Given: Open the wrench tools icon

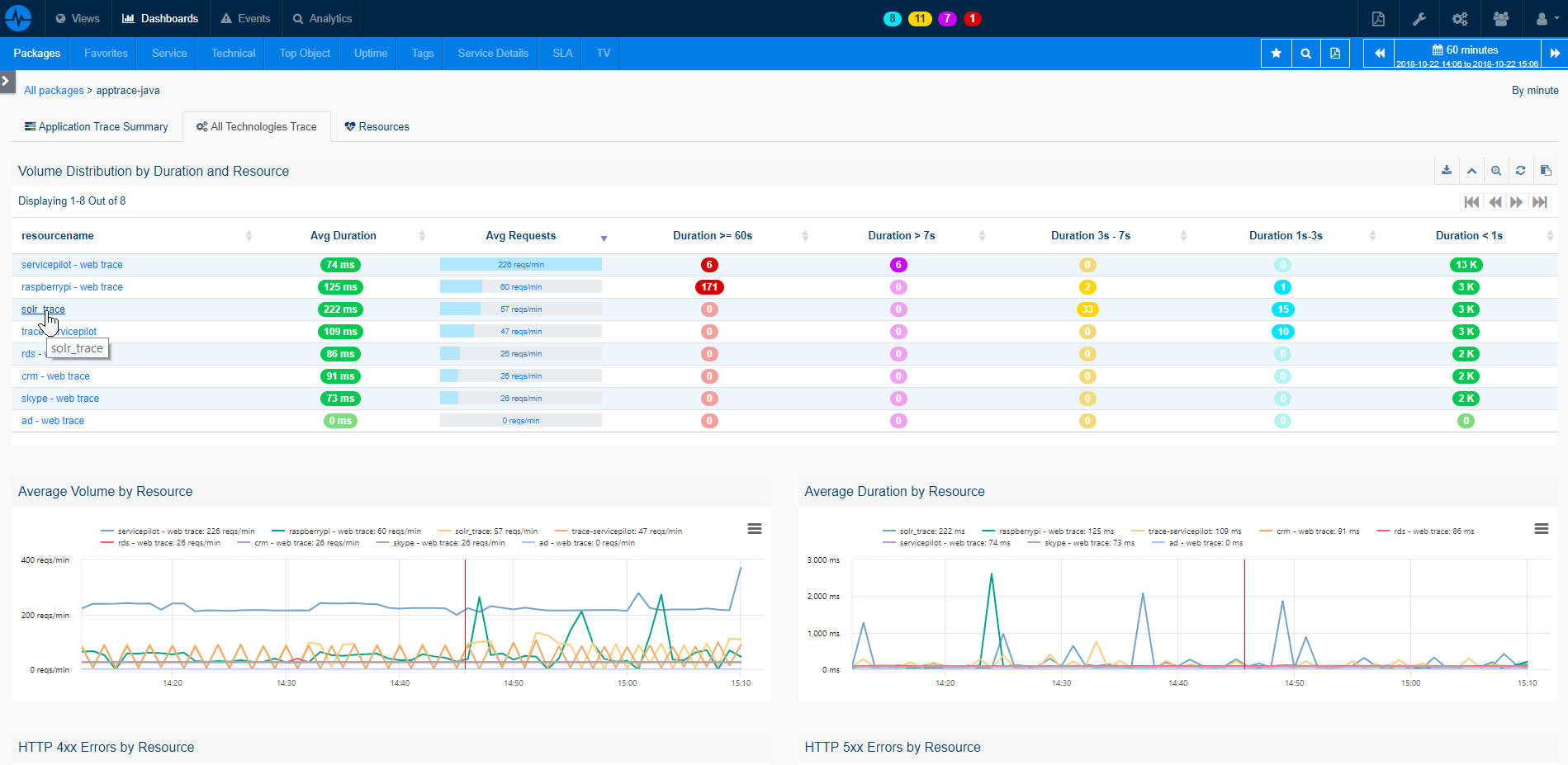Looking at the screenshot, I should pyautogui.click(x=1419, y=19).
